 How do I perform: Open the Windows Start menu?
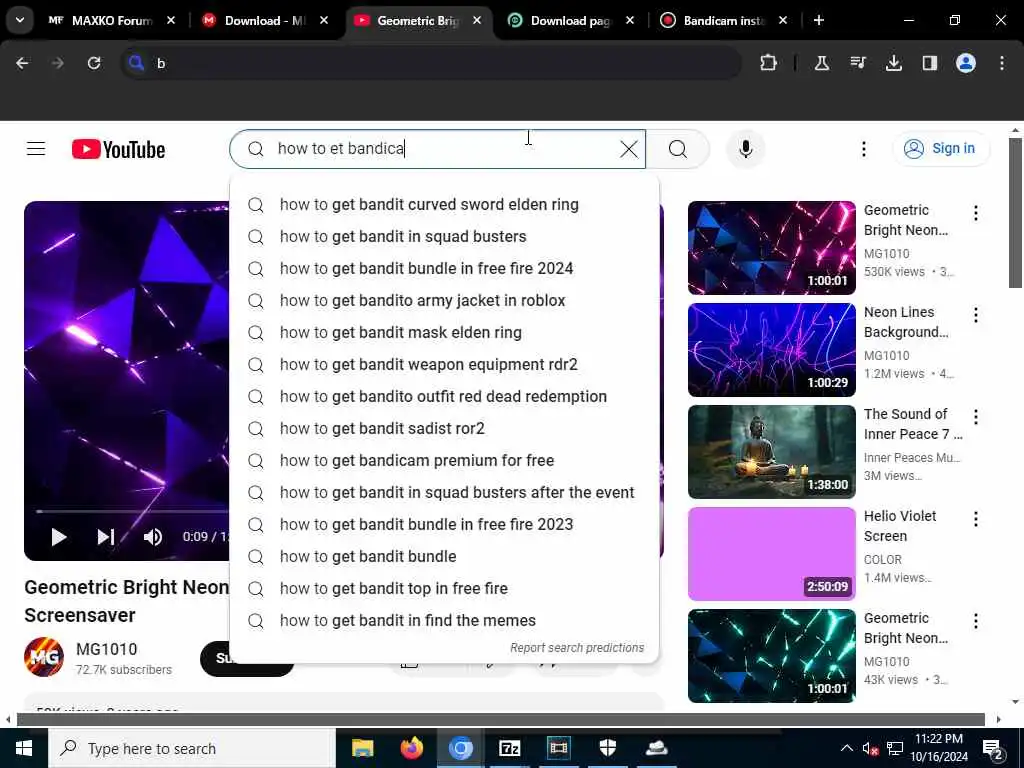[24, 748]
